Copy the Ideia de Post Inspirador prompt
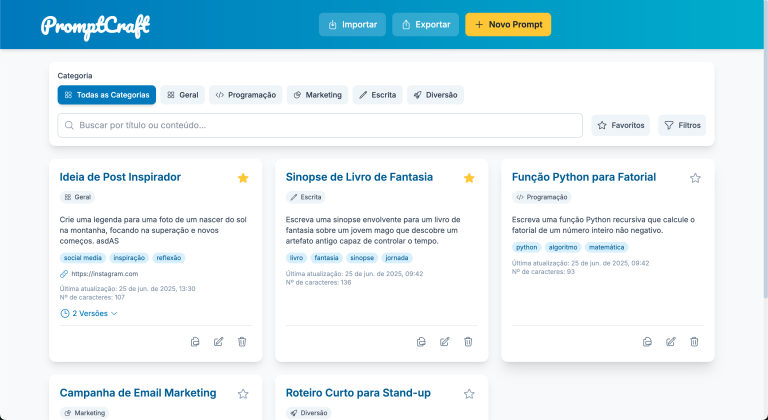Viewport: 768px width, 420px height. tap(195, 342)
